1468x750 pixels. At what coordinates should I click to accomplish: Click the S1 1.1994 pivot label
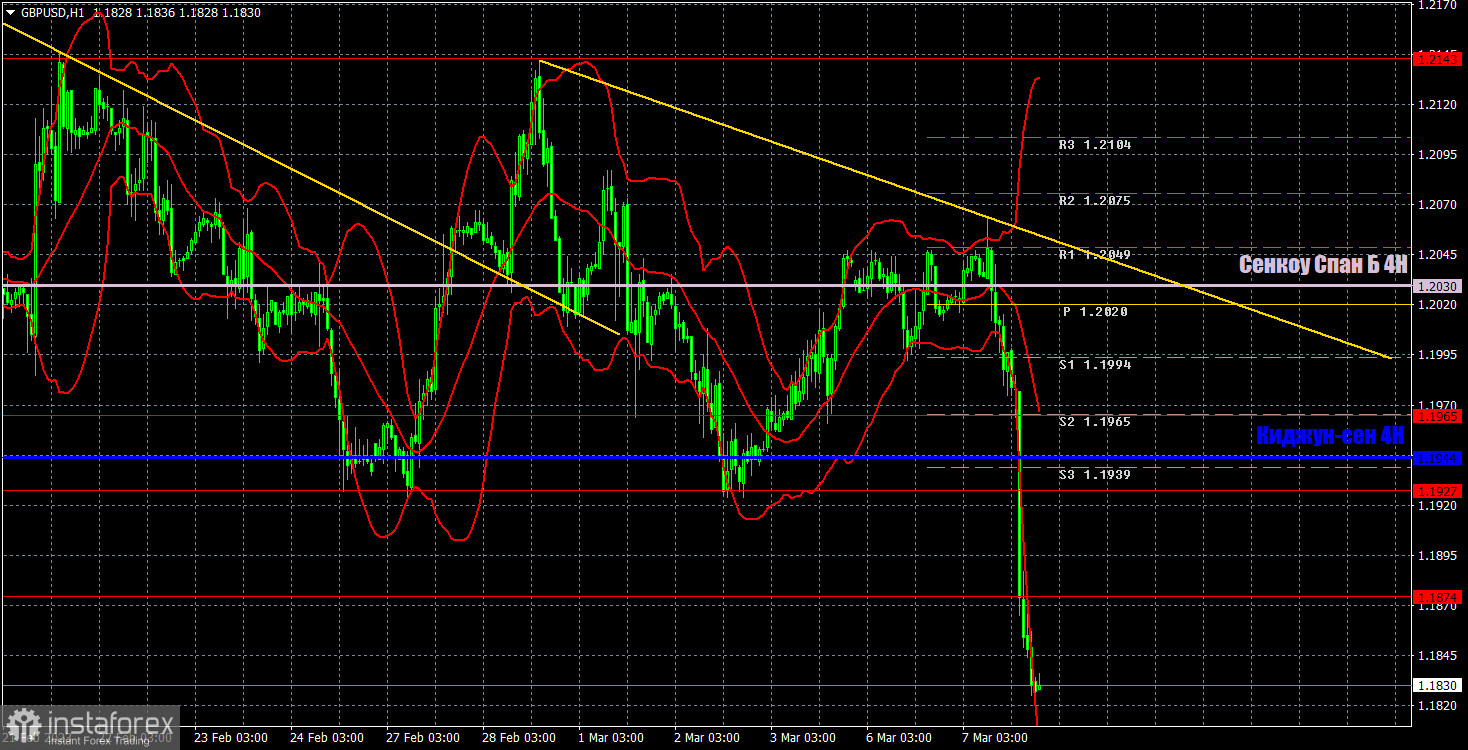coord(1095,365)
